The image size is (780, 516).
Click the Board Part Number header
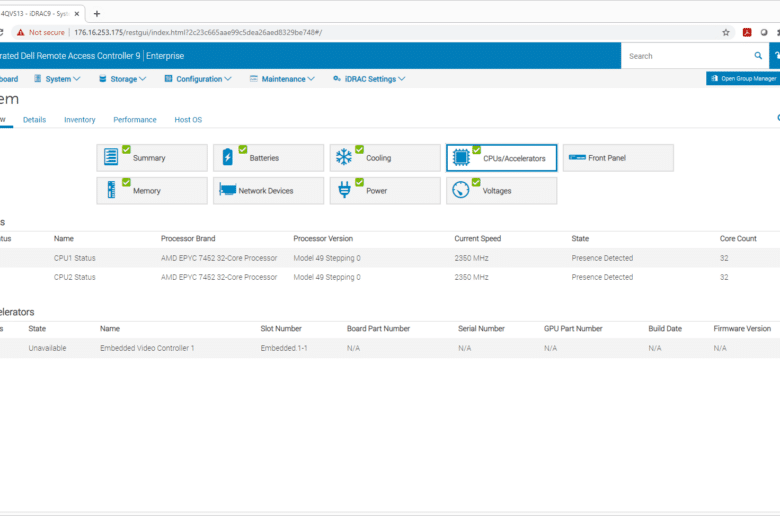click(x=378, y=328)
